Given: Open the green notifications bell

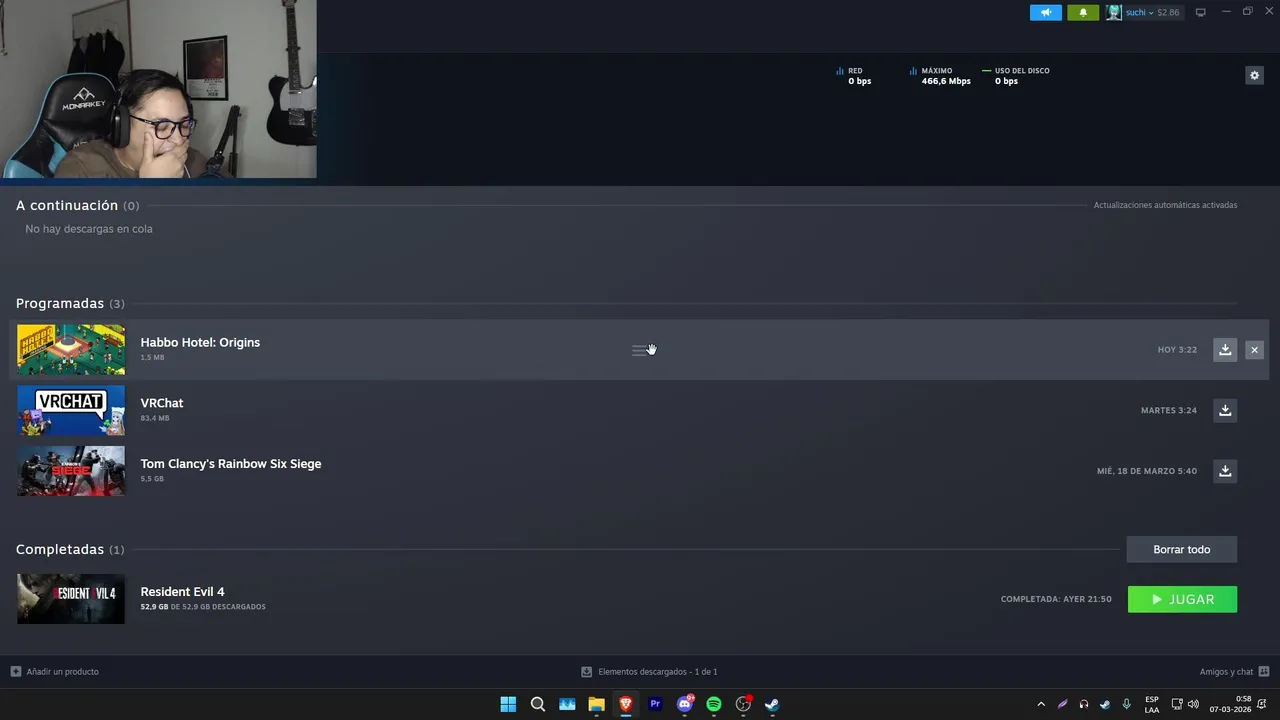Looking at the screenshot, I should pyautogui.click(x=1083, y=12).
